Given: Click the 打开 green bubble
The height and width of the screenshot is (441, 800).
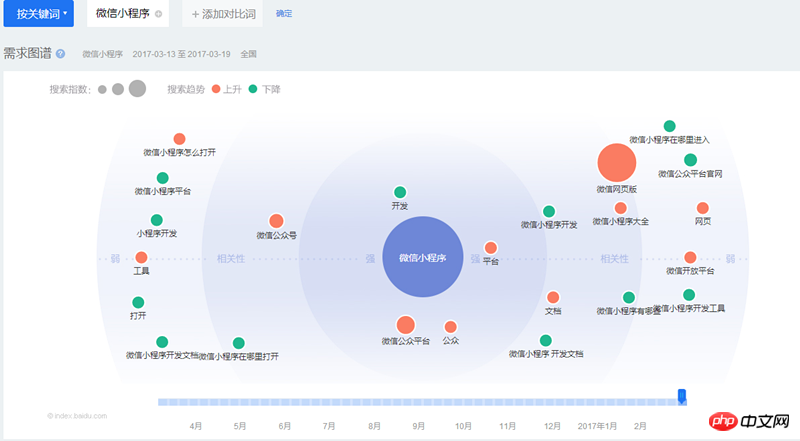Looking at the screenshot, I should [138, 302].
